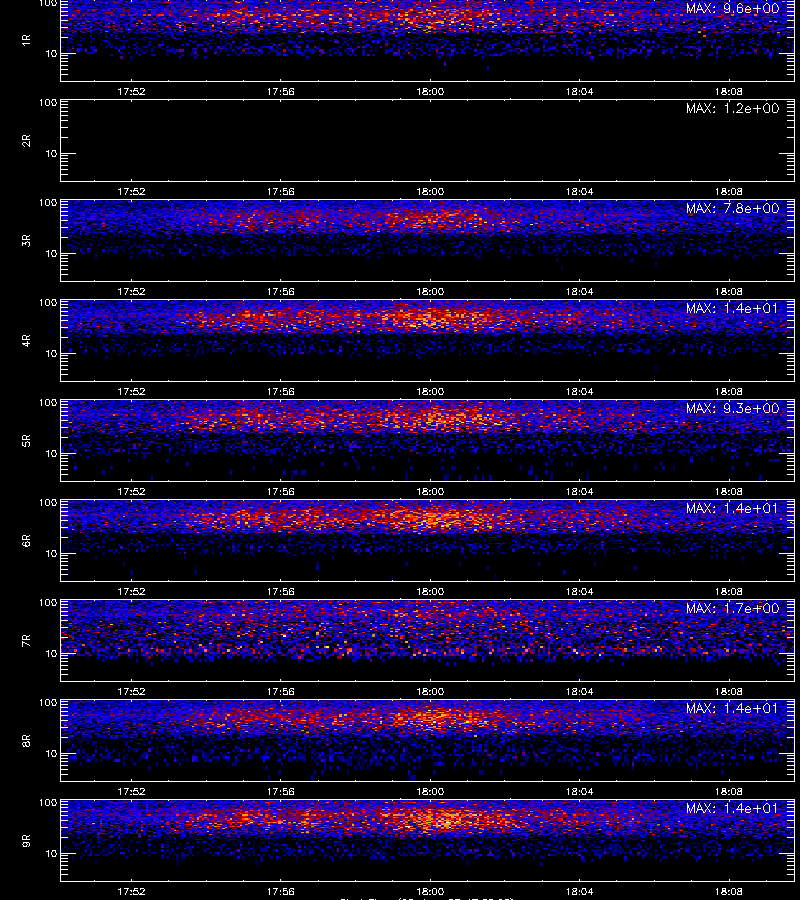
Task: Click the 18:00 tick label under 4R
Action: 430,391
